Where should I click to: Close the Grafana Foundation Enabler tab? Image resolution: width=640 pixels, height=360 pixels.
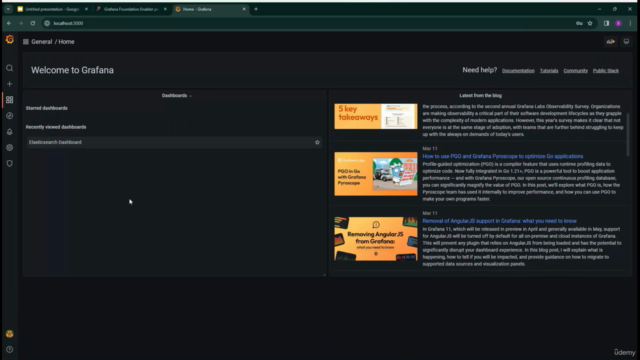[x=165, y=9]
